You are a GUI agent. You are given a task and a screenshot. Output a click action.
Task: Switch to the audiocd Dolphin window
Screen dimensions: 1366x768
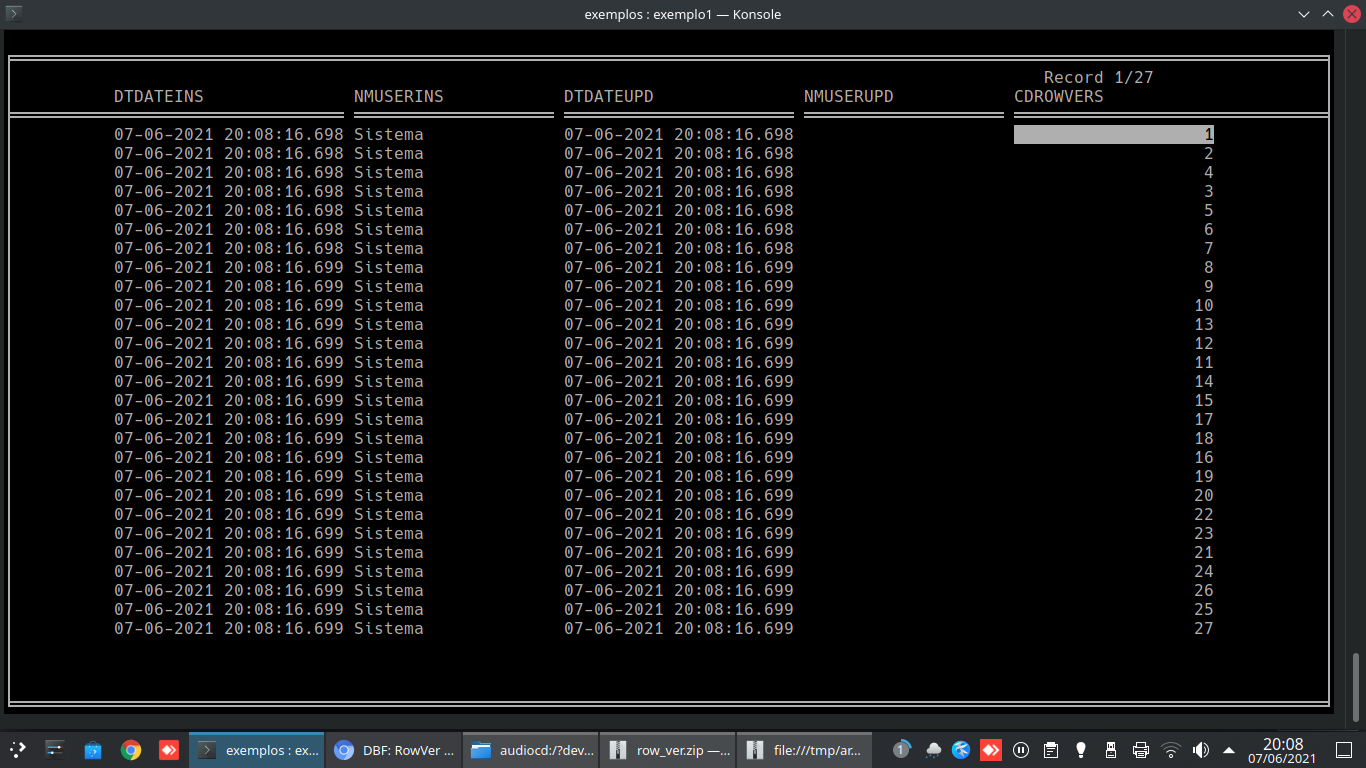coord(531,749)
